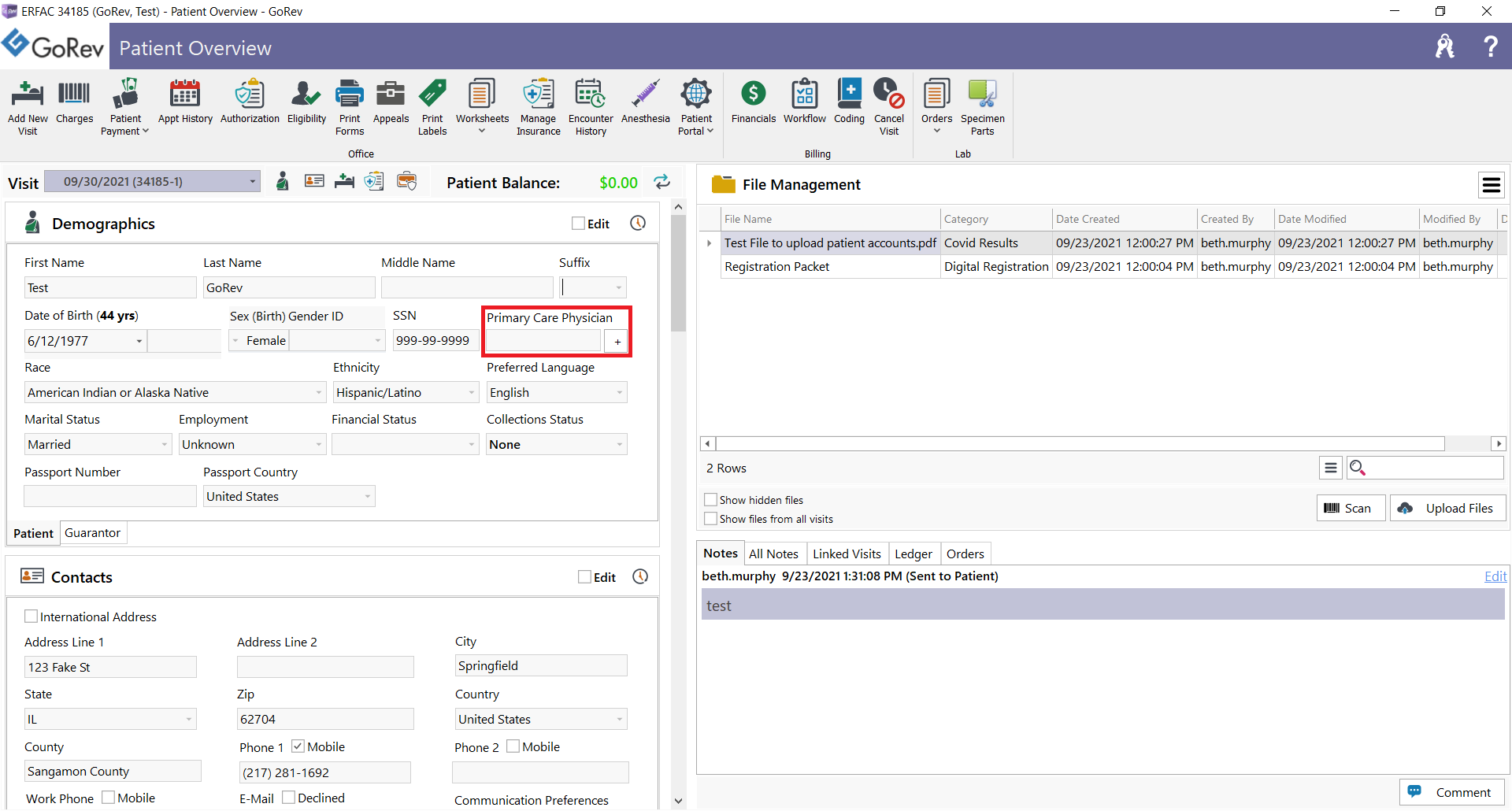This screenshot has width=1512, height=811.
Task: Click the Print Labels icon
Action: [x=432, y=107]
